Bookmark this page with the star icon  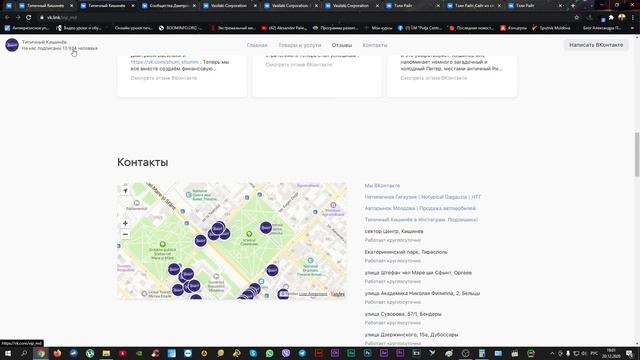pyautogui.click(x=576, y=18)
